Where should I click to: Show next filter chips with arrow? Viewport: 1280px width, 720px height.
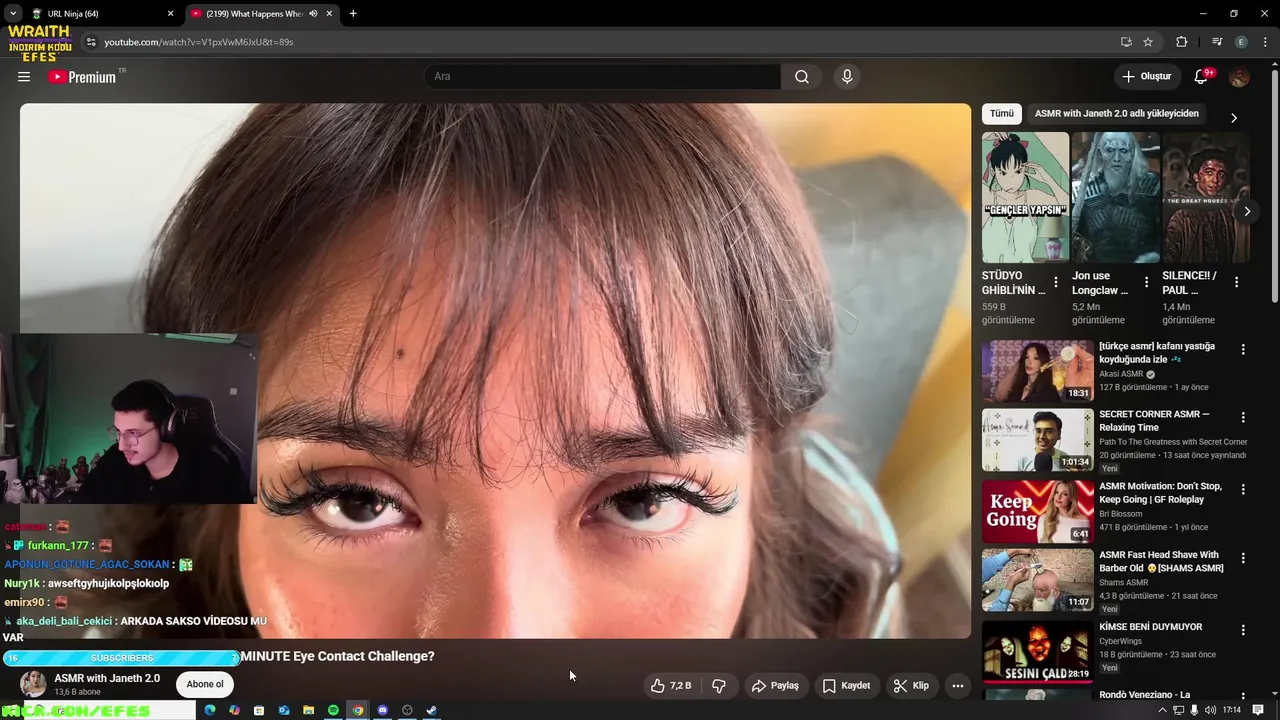click(1233, 117)
